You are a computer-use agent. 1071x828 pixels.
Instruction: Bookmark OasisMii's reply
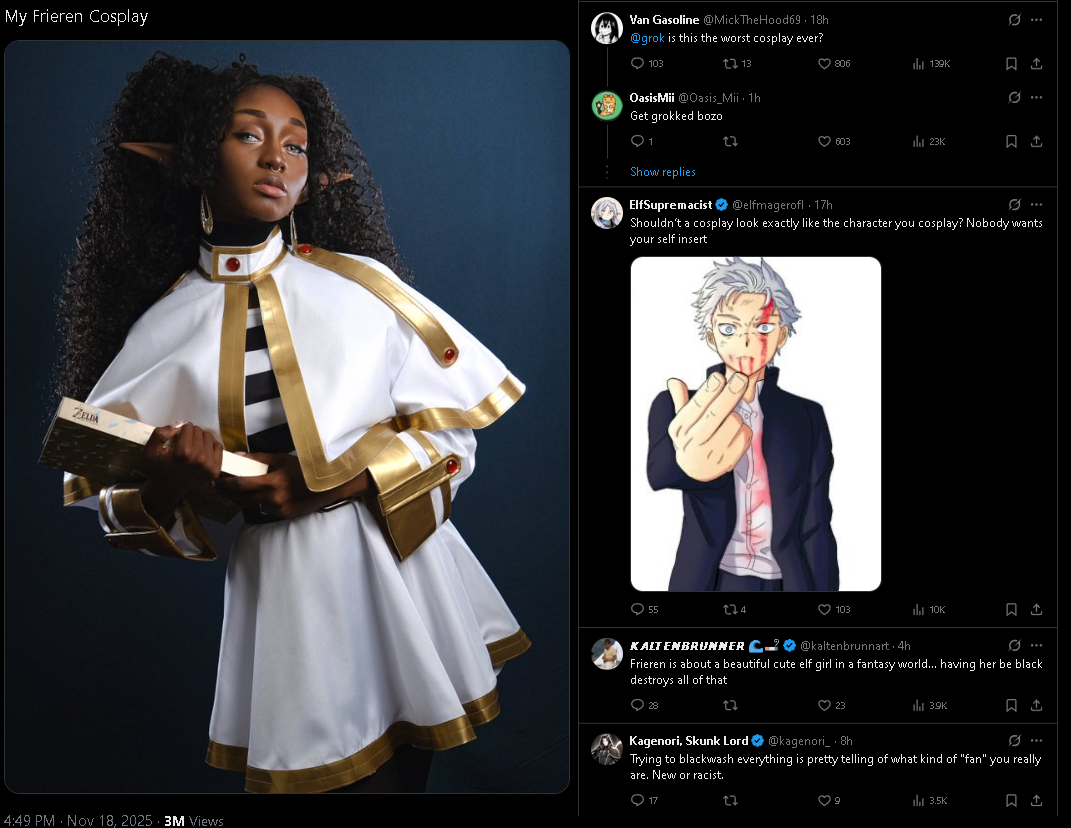pyautogui.click(x=1012, y=141)
